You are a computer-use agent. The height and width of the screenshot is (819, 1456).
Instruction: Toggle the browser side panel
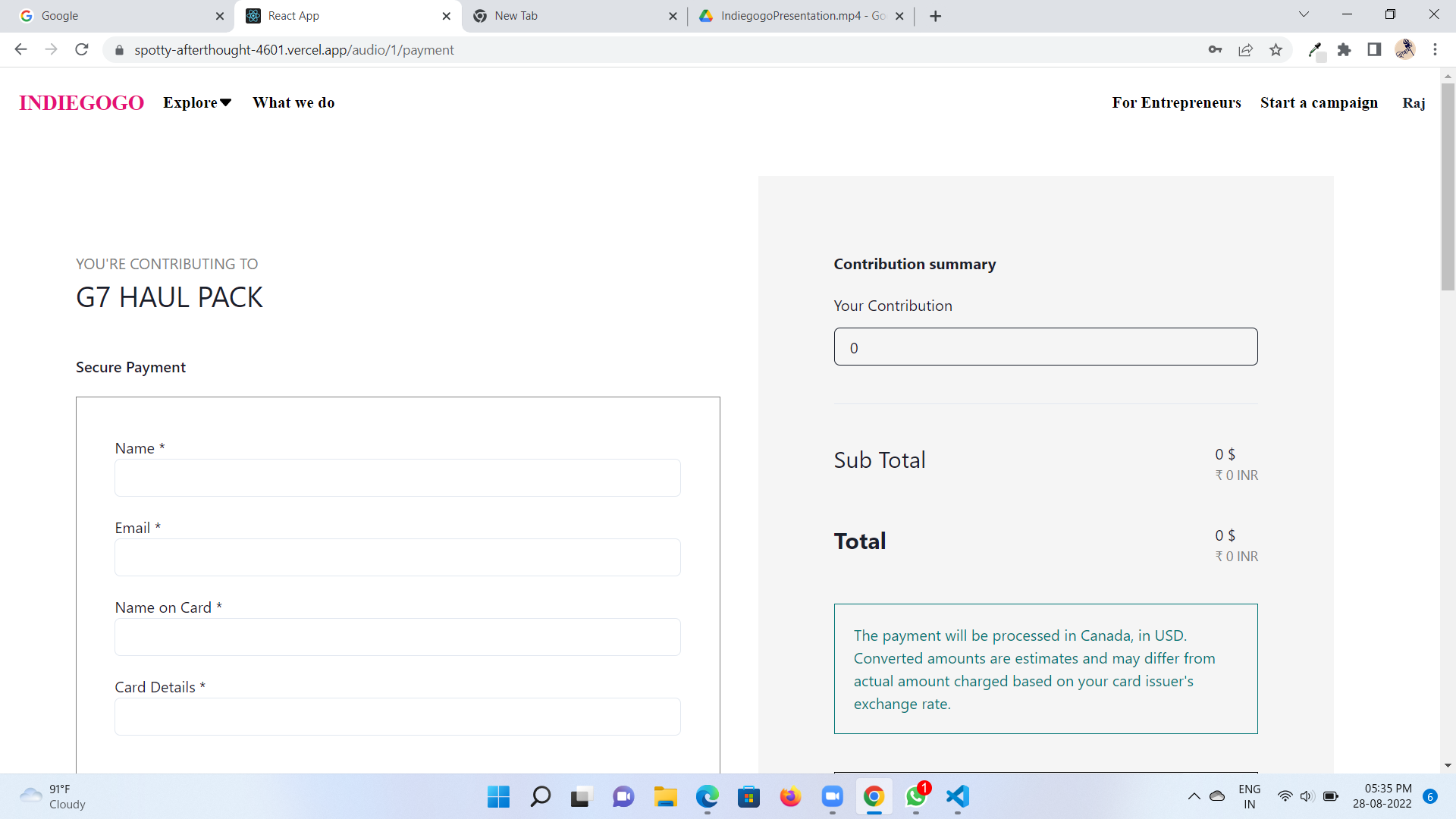[1374, 49]
